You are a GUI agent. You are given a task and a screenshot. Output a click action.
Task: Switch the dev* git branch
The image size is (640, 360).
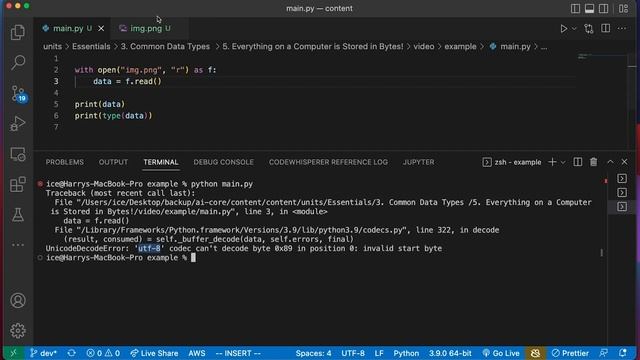[43, 353]
